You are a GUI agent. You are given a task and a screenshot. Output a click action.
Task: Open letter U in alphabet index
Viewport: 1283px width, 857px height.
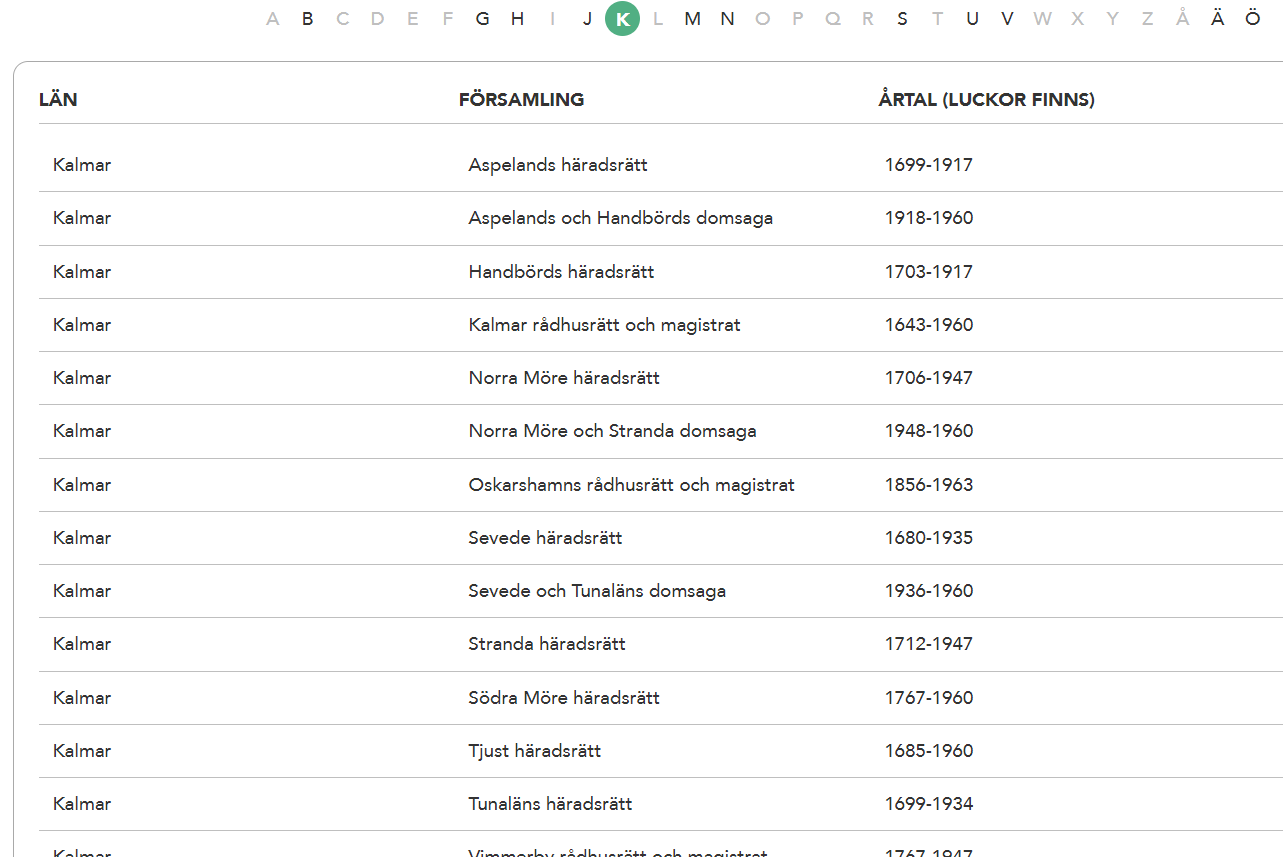[x=972, y=18]
